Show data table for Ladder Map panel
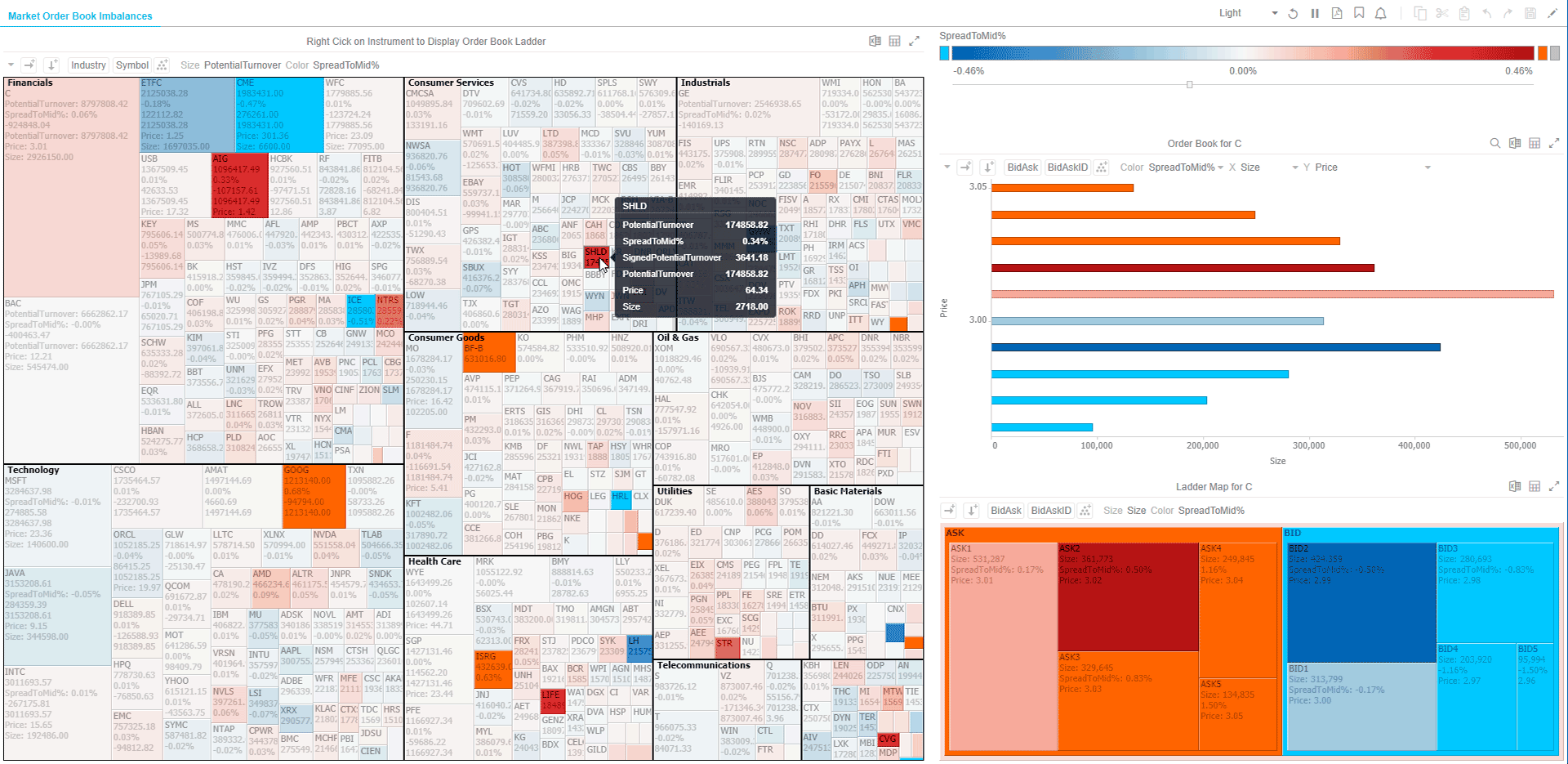The height and width of the screenshot is (764, 1568). (1535, 486)
